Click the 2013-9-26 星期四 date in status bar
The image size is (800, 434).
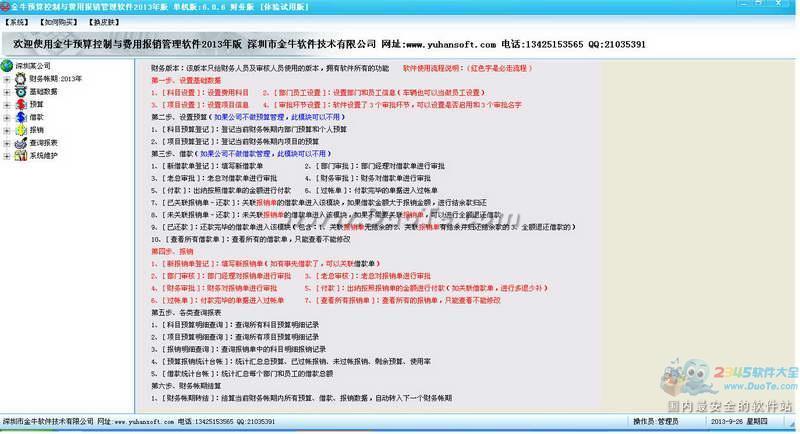(739, 422)
